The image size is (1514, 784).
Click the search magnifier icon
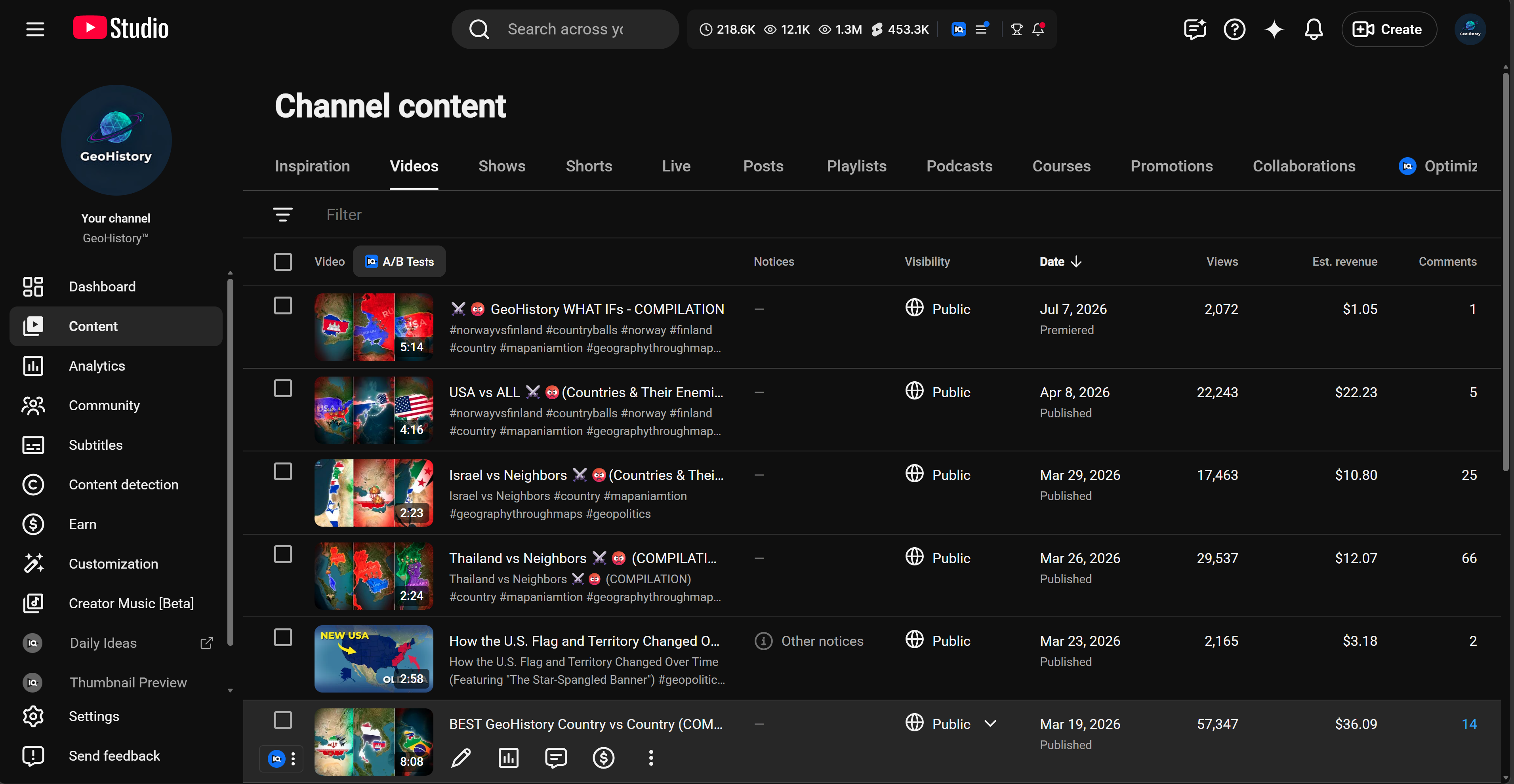(x=479, y=29)
